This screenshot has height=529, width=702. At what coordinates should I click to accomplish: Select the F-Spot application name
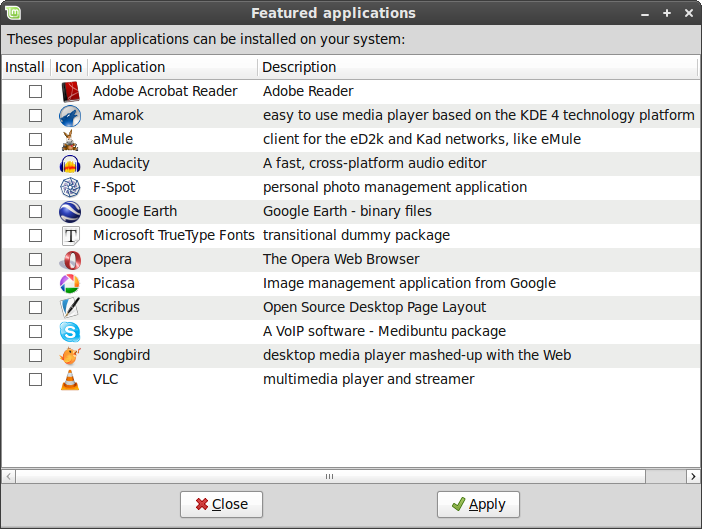click(x=114, y=188)
